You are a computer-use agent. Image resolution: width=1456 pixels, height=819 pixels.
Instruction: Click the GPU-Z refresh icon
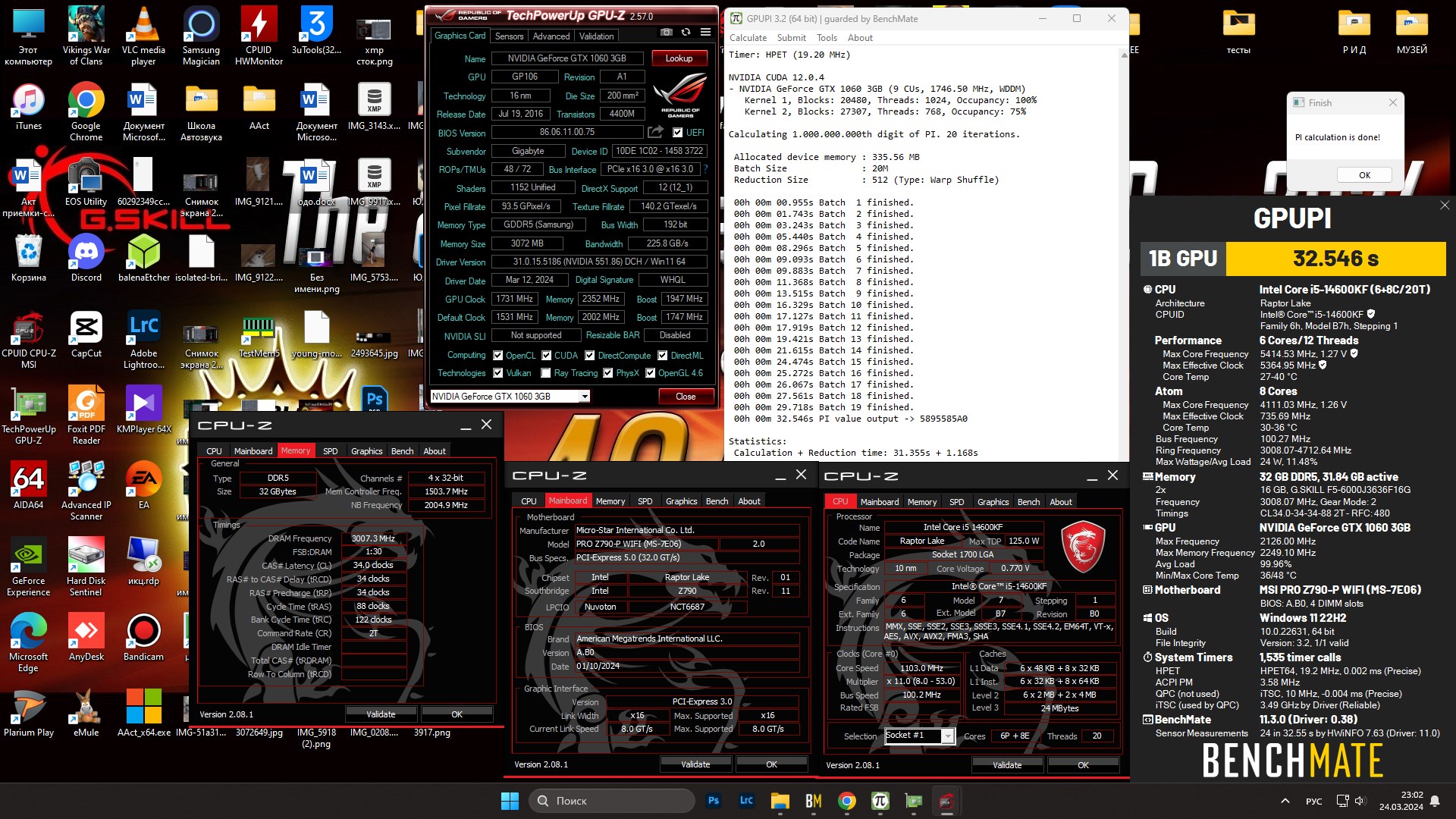pyautogui.click(x=686, y=33)
